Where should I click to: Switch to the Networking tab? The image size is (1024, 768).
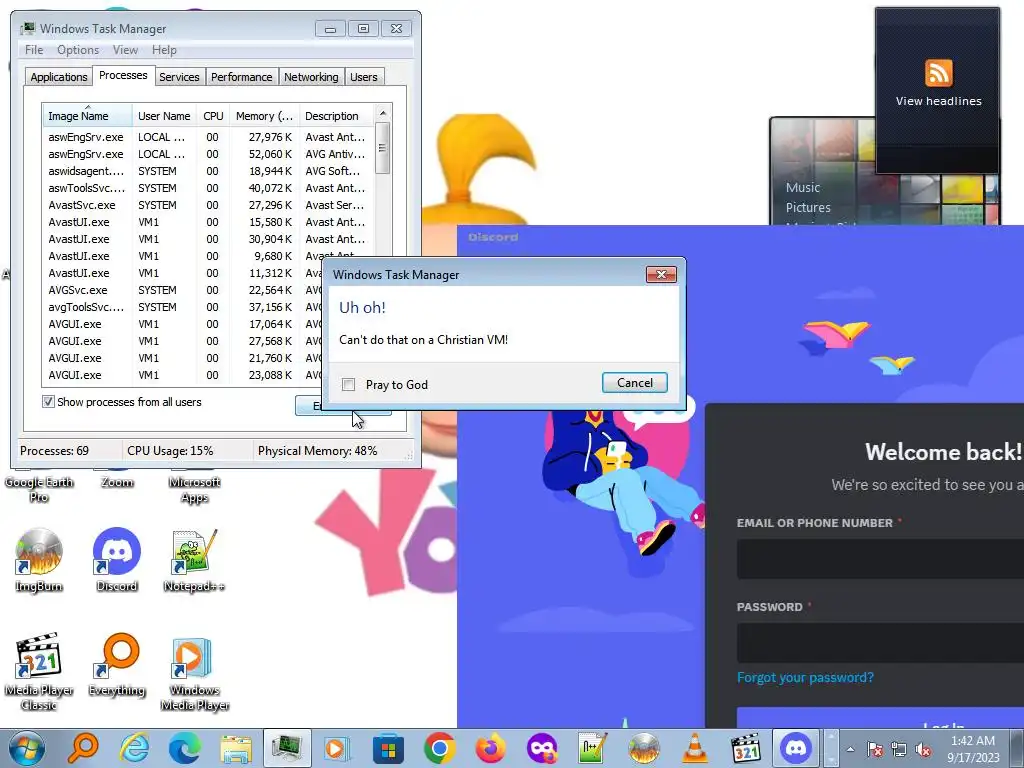pyautogui.click(x=312, y=77)
